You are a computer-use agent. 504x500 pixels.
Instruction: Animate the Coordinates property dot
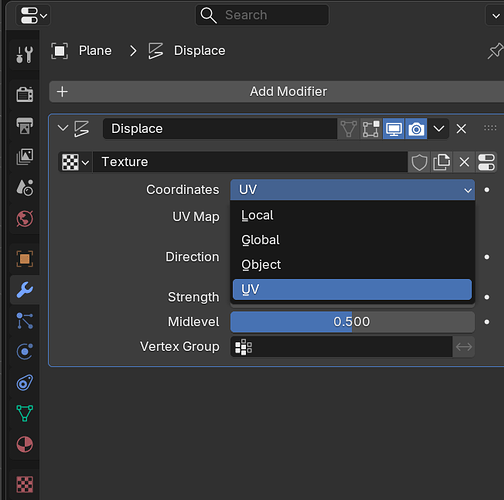(x=487, y=190)
